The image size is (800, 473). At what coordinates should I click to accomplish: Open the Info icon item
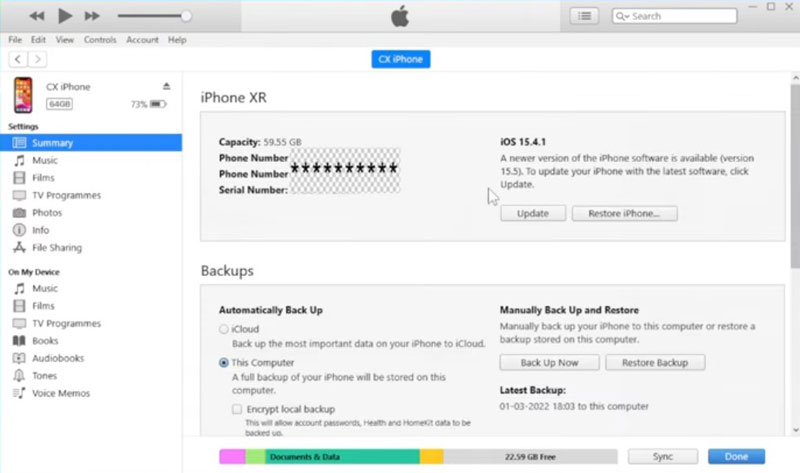pyautogui.click(x=19, y=230)
